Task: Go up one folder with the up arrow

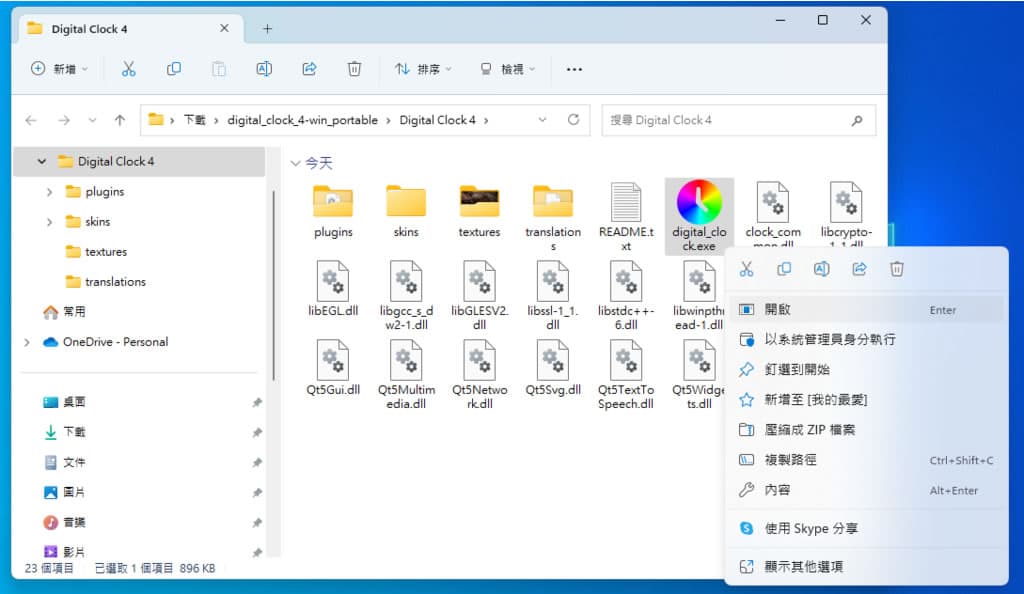Action: click(x=120, y=120)
